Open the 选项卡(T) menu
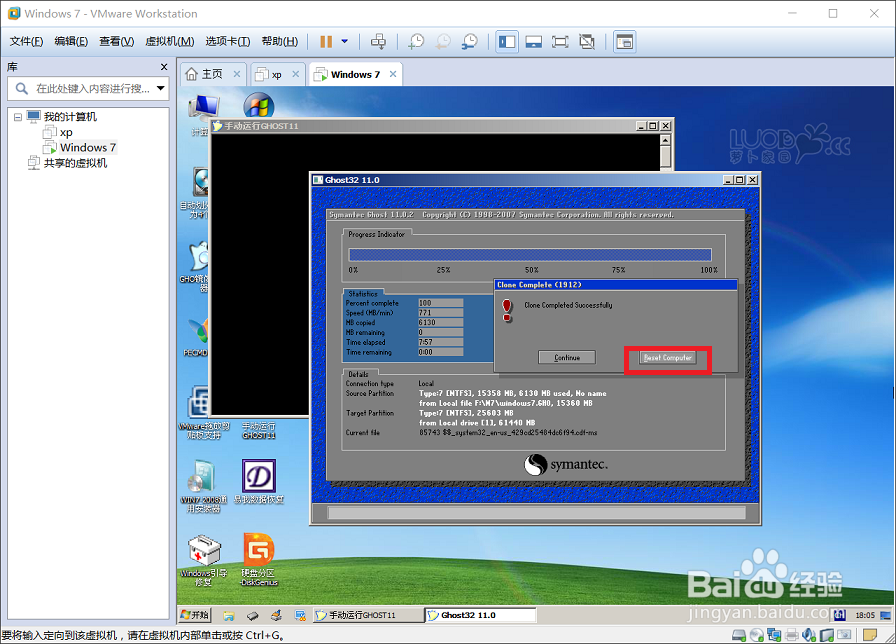Screen dimensions: 896x644 (x=227, y=41)
